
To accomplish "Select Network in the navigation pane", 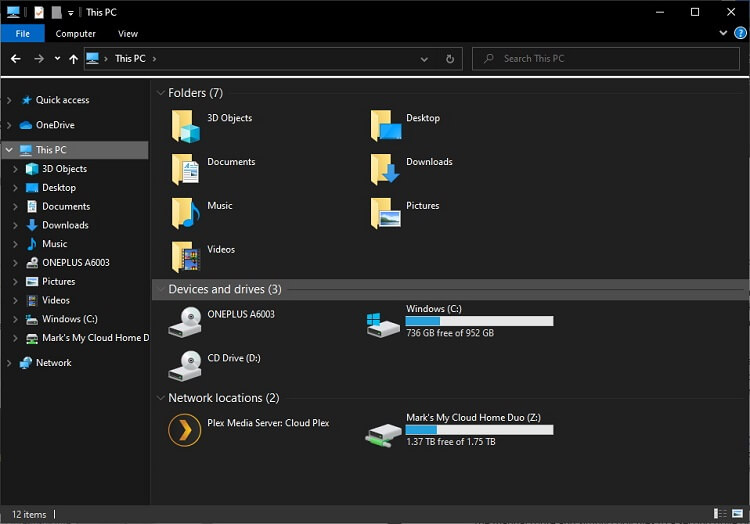I will coord(53,363).
